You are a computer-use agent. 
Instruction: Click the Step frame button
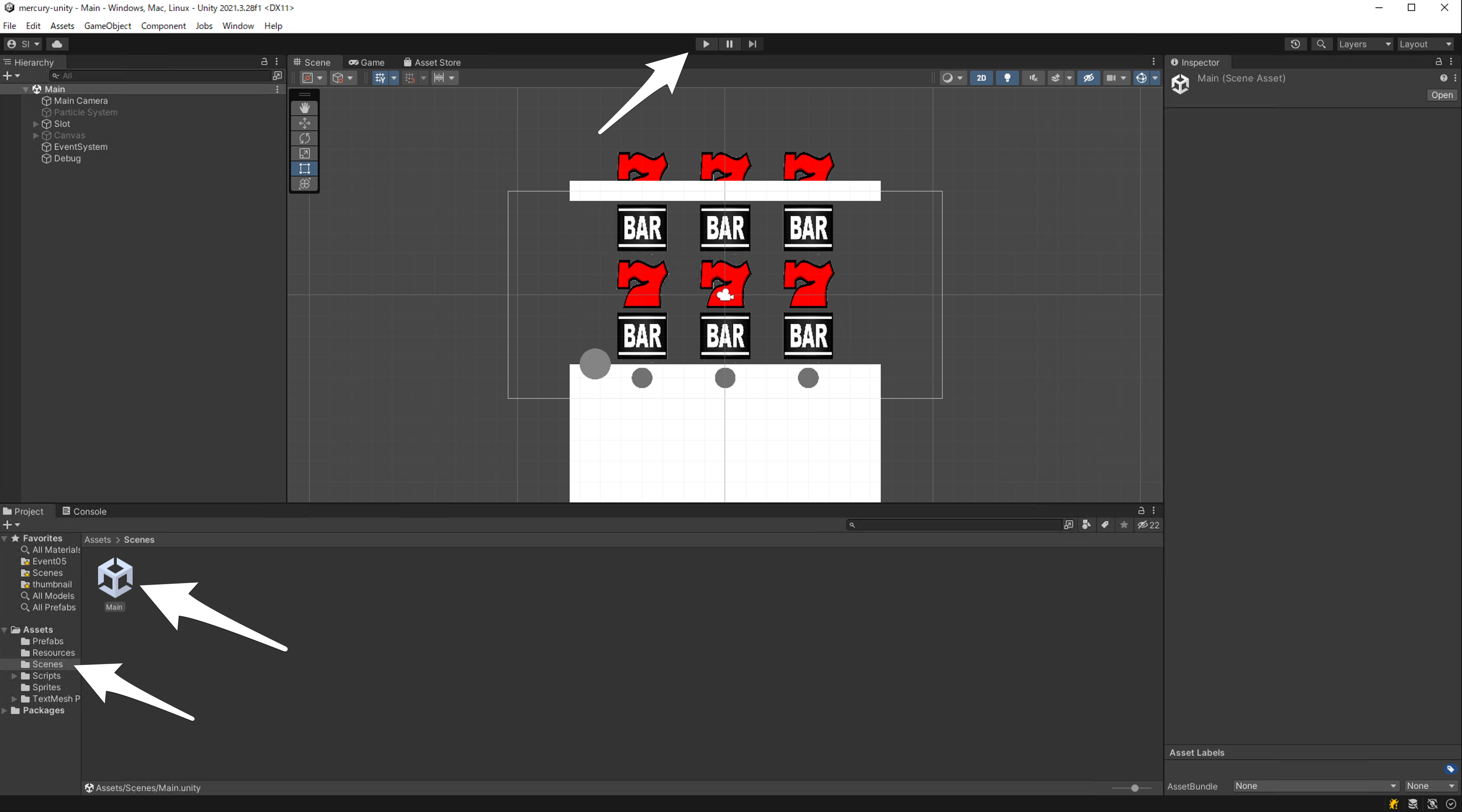tap(752, 44)
